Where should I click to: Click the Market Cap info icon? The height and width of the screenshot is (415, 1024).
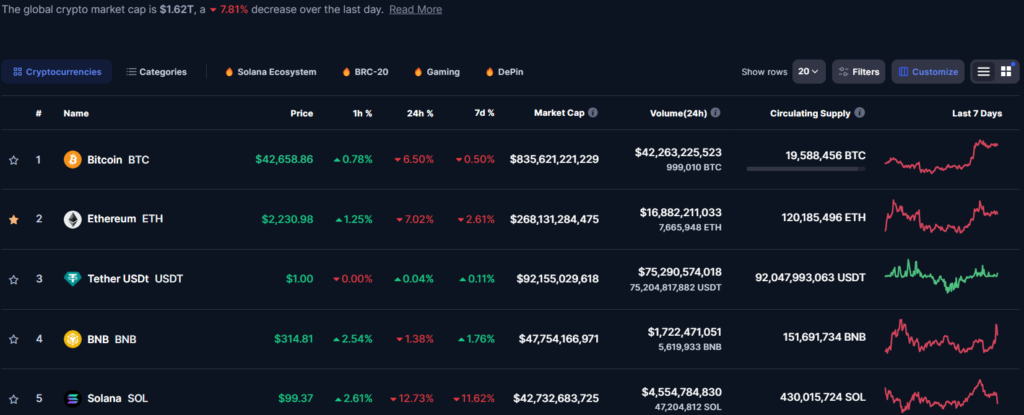pyautogui.click(x=593, y=113)
